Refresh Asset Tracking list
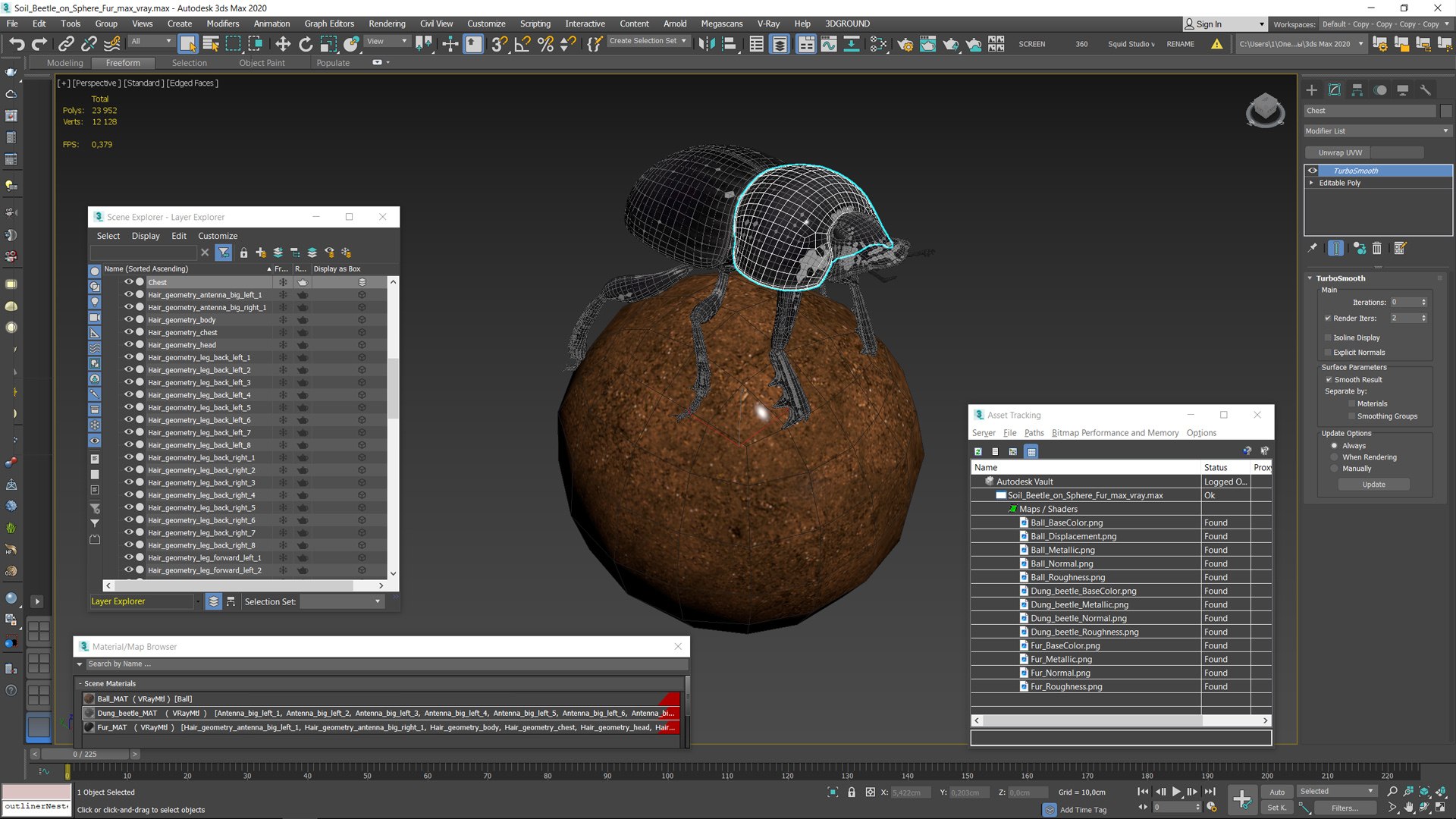The height and width of the screenshot is (819, 1456). 978,452
